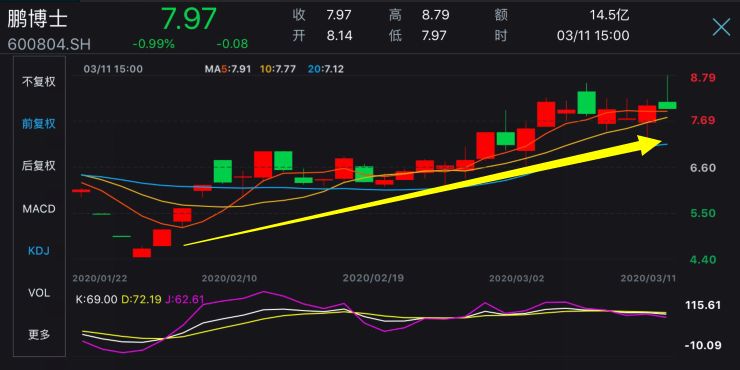Switch indicator to KDJ
This screenshot has height=370, width=740.
pyautogui.click(x=39, y=251)
